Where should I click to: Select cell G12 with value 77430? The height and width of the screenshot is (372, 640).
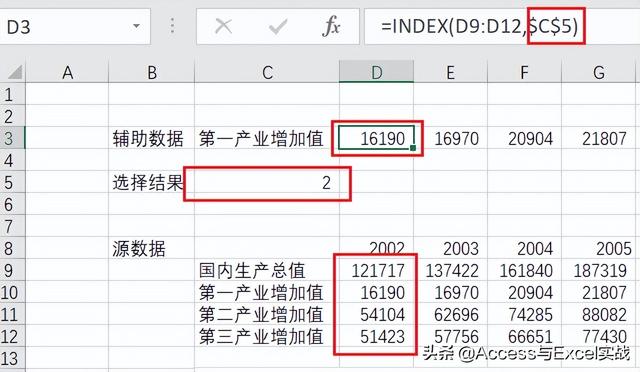coord(599,336)
